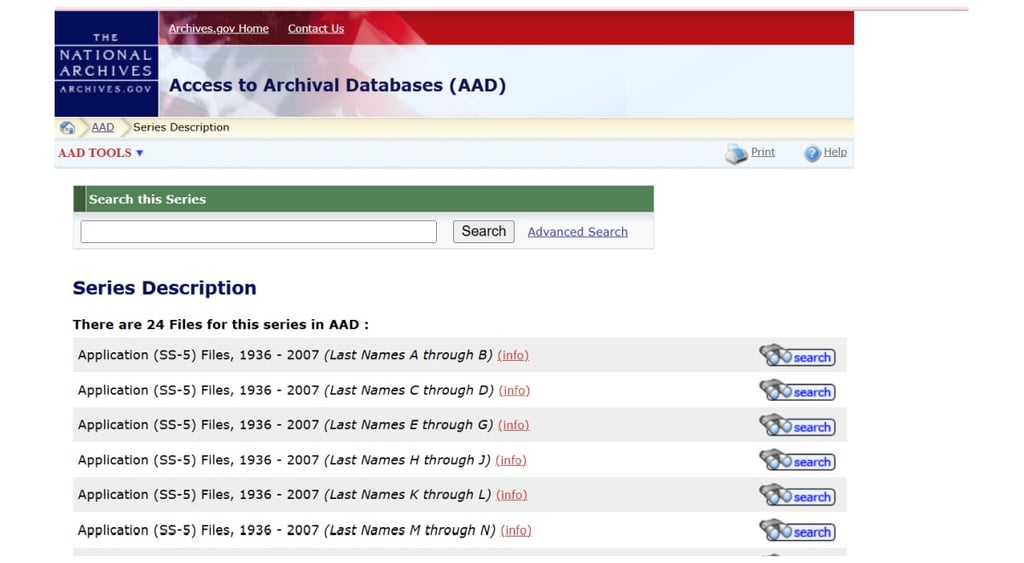1024x563 pixels.
Task: Open info for Last Names A through B
Action: click(x=513, y=355)
